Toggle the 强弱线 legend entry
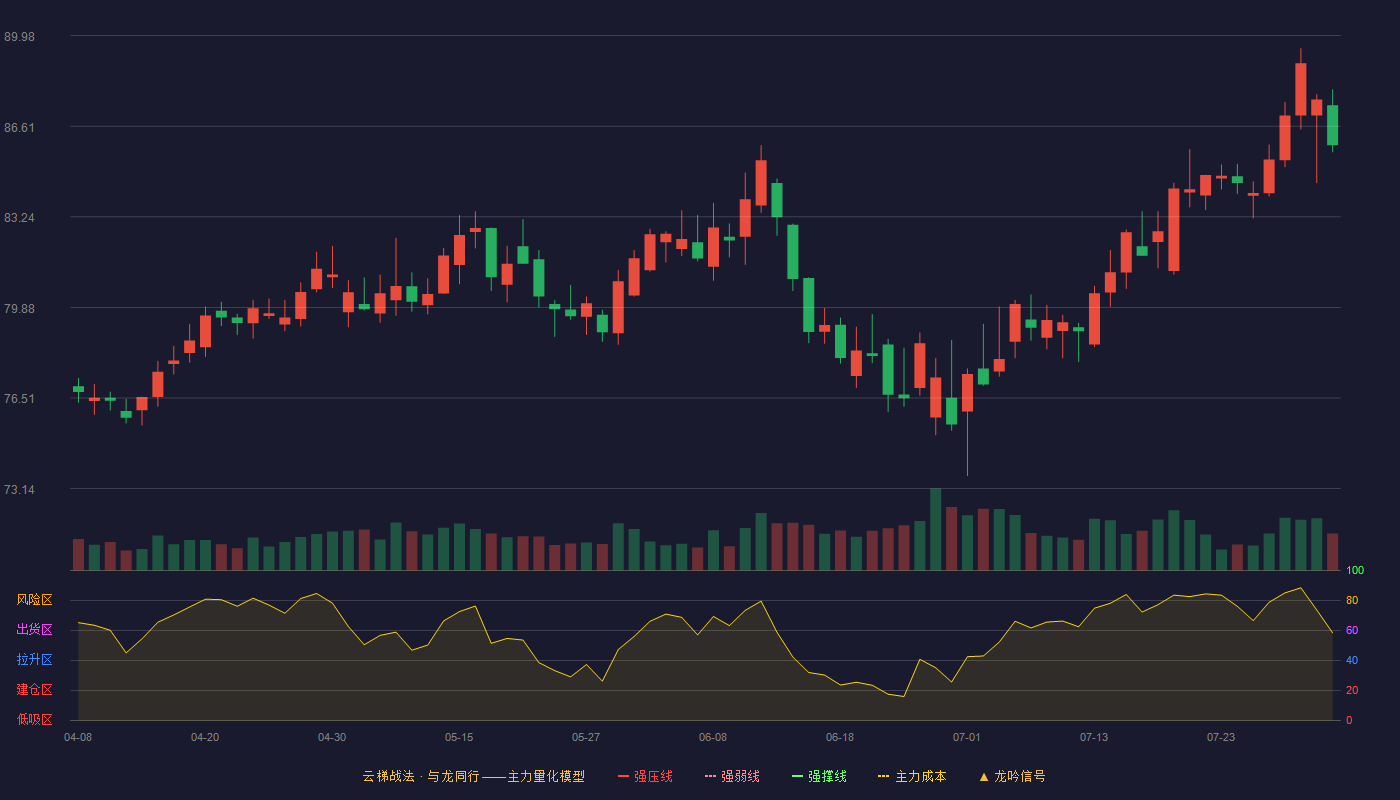The image size is (1400, 800). coord(732,776)
